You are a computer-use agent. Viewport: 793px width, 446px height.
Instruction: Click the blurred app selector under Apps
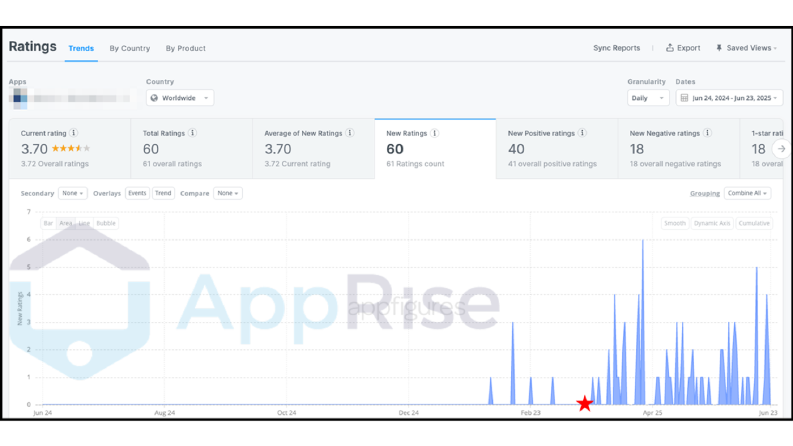[72, 98]
